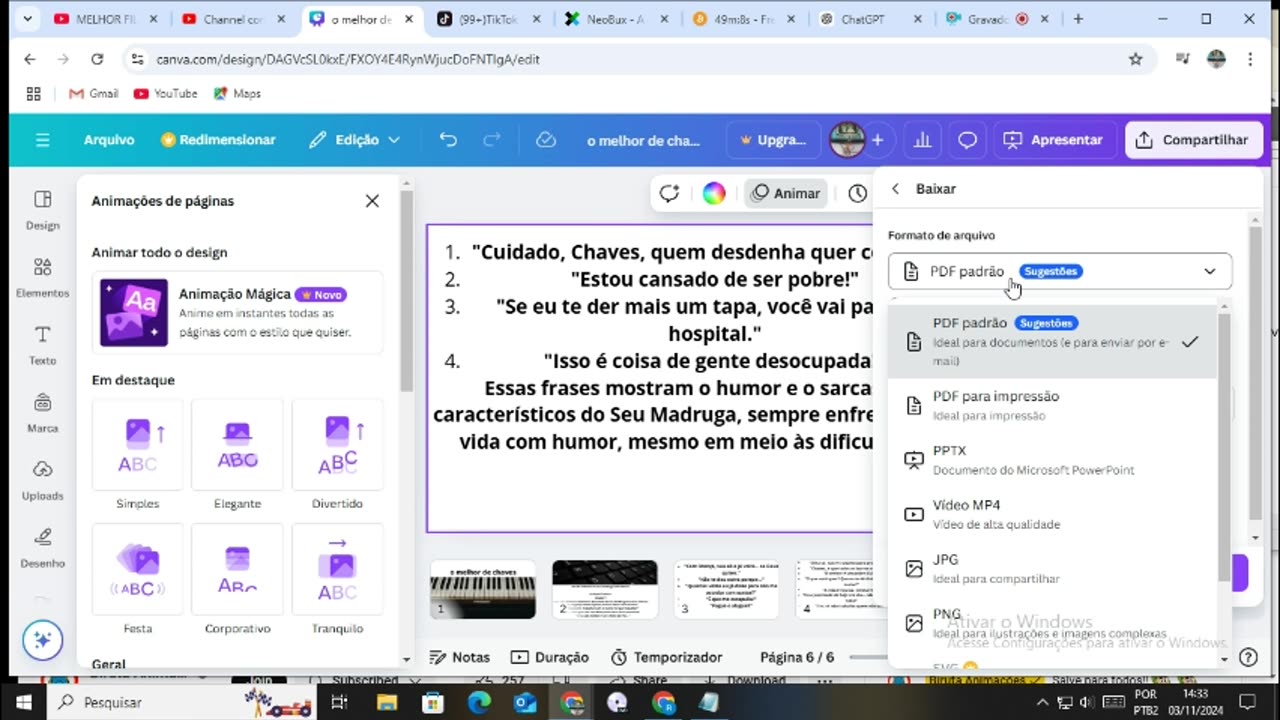
Task: Undo the last action
Action: point(448,140)
